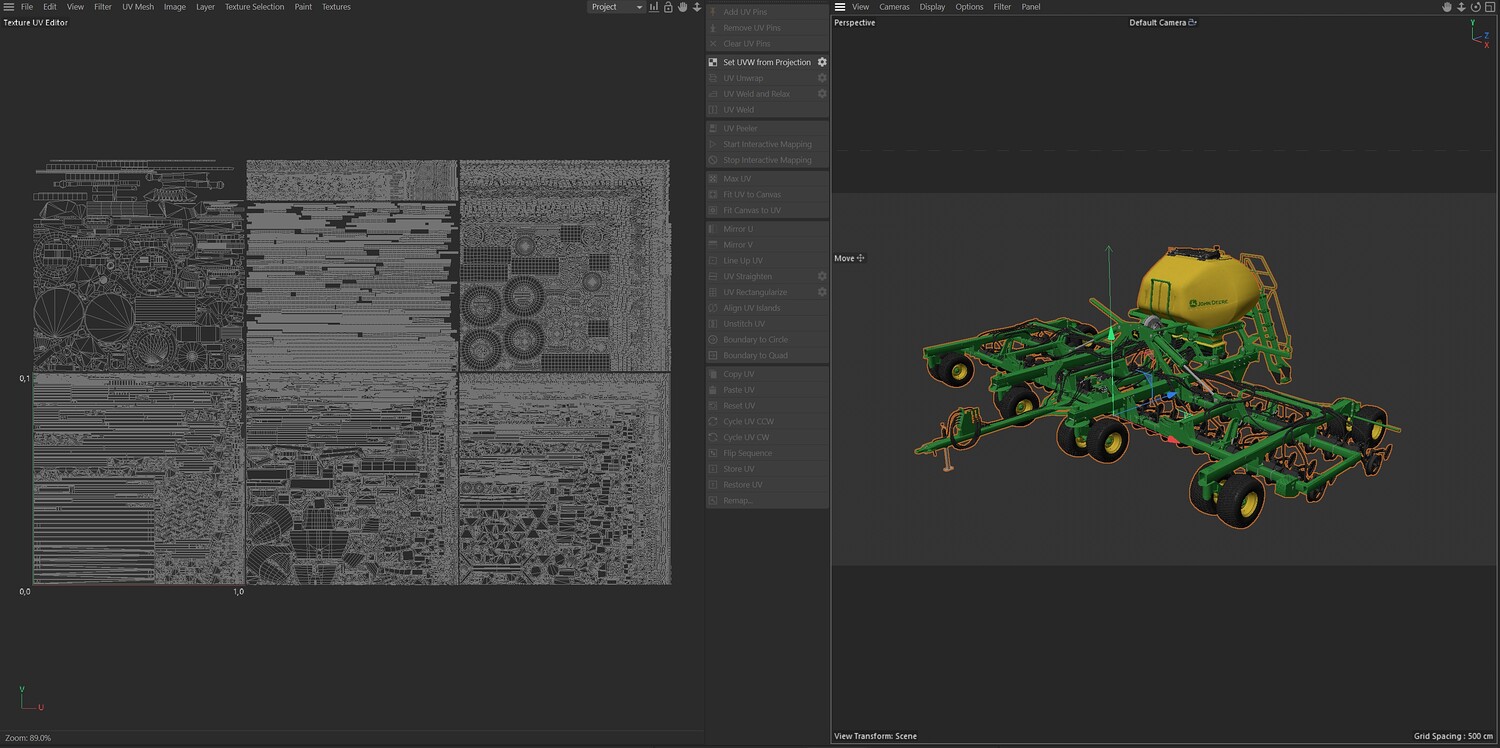Toggle the viewport maximize layout icon

1489,7
